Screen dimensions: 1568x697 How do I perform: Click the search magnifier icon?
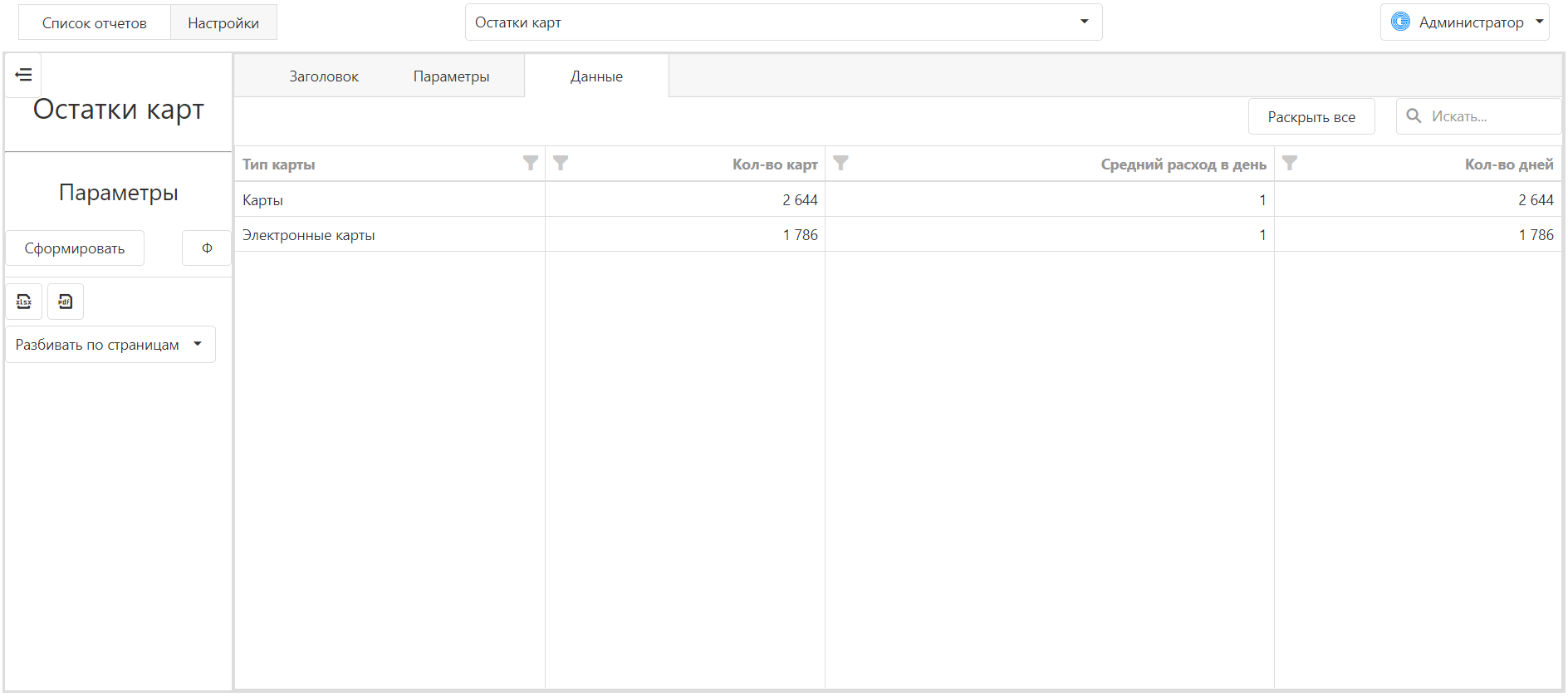(x=1414, y=116)
